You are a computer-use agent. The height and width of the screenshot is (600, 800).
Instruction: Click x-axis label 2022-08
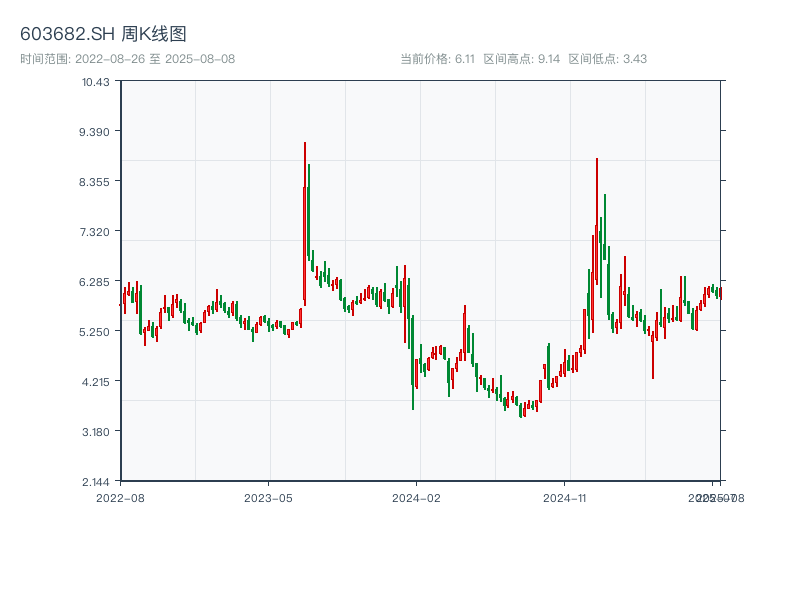[120, 498]
